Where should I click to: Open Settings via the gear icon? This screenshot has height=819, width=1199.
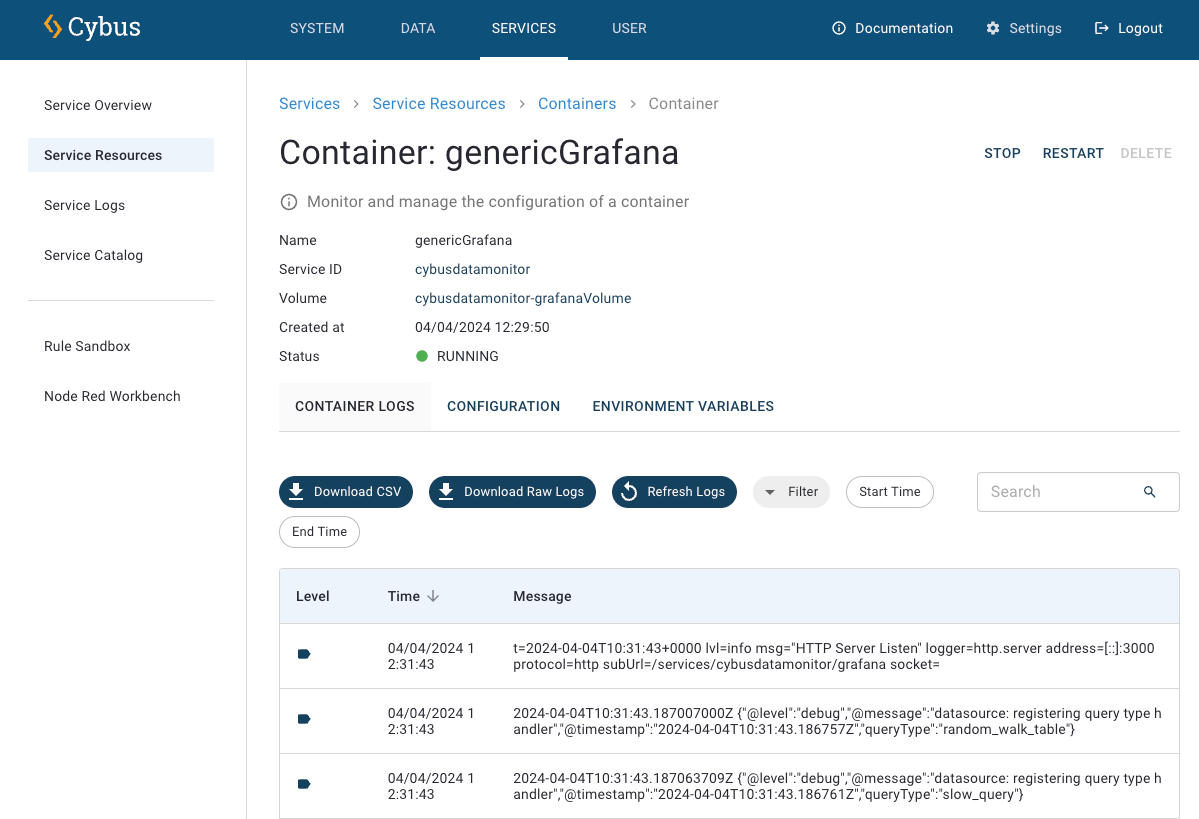pyautogui.click(x=993, y=28)
